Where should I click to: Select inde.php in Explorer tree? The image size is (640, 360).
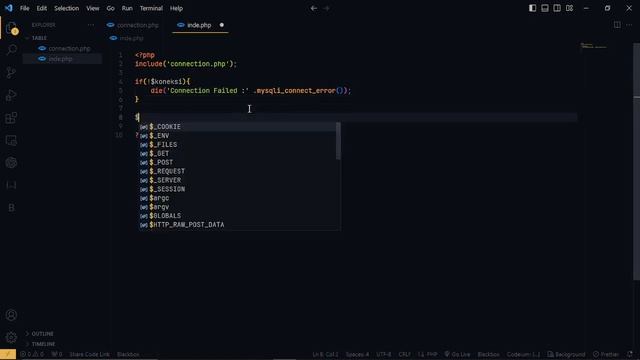tap(60, 59)
